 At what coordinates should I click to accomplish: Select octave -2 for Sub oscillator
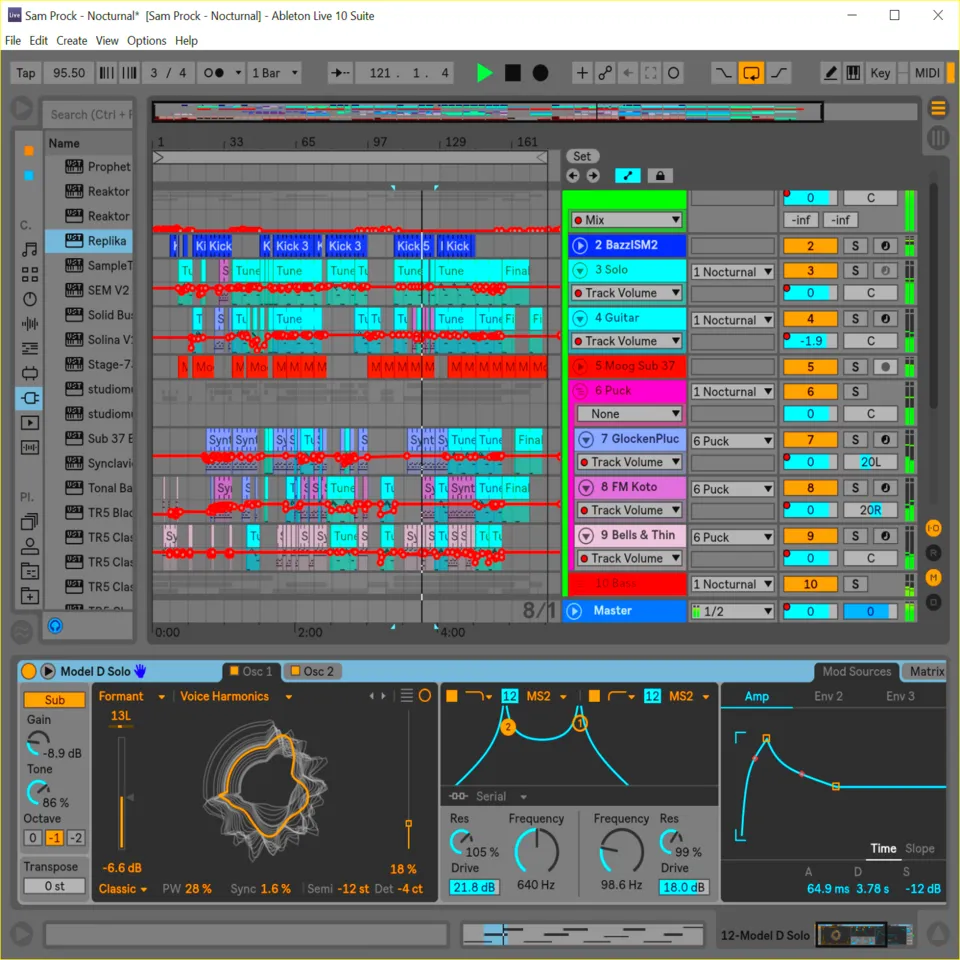[x=76, y=838]
